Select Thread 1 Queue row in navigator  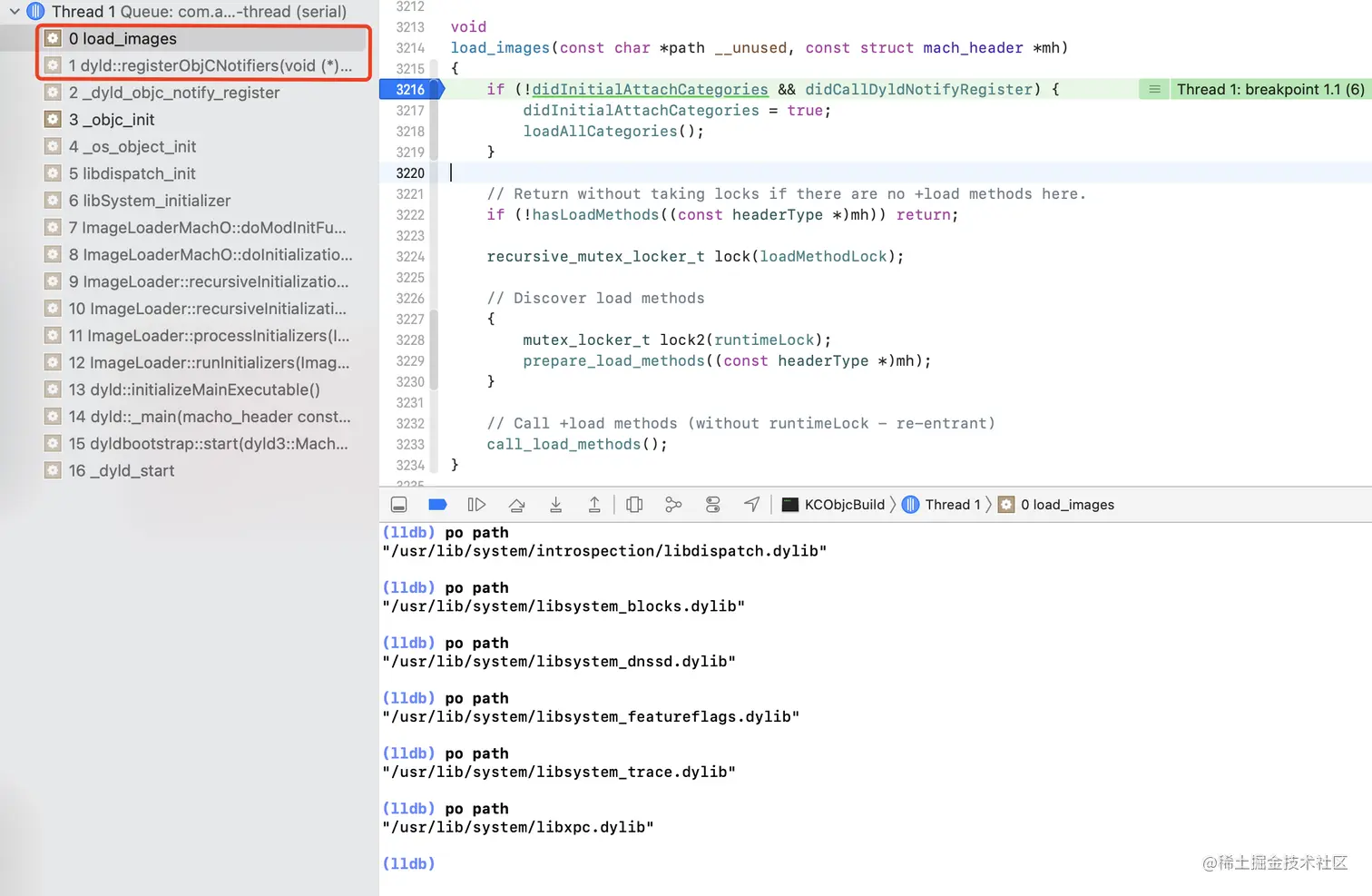[189, 12]
